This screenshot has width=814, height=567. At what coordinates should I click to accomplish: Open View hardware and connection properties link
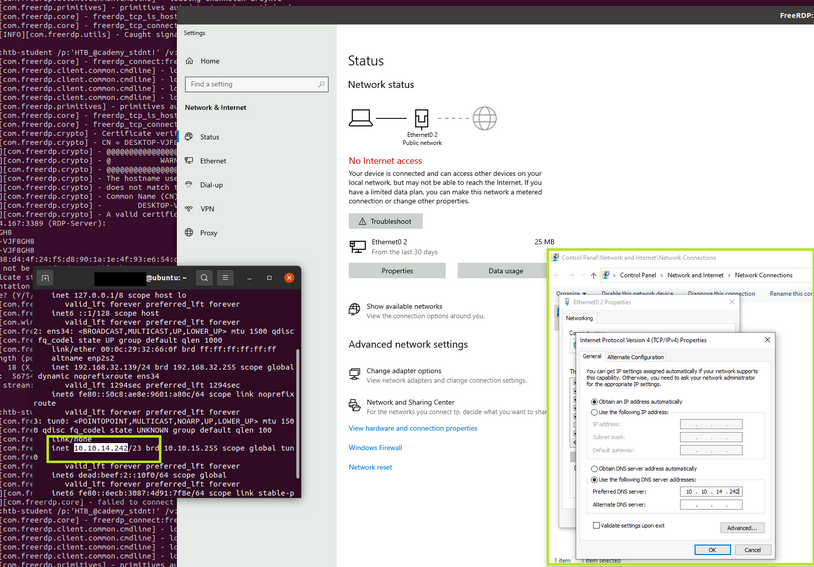[413, 428]
